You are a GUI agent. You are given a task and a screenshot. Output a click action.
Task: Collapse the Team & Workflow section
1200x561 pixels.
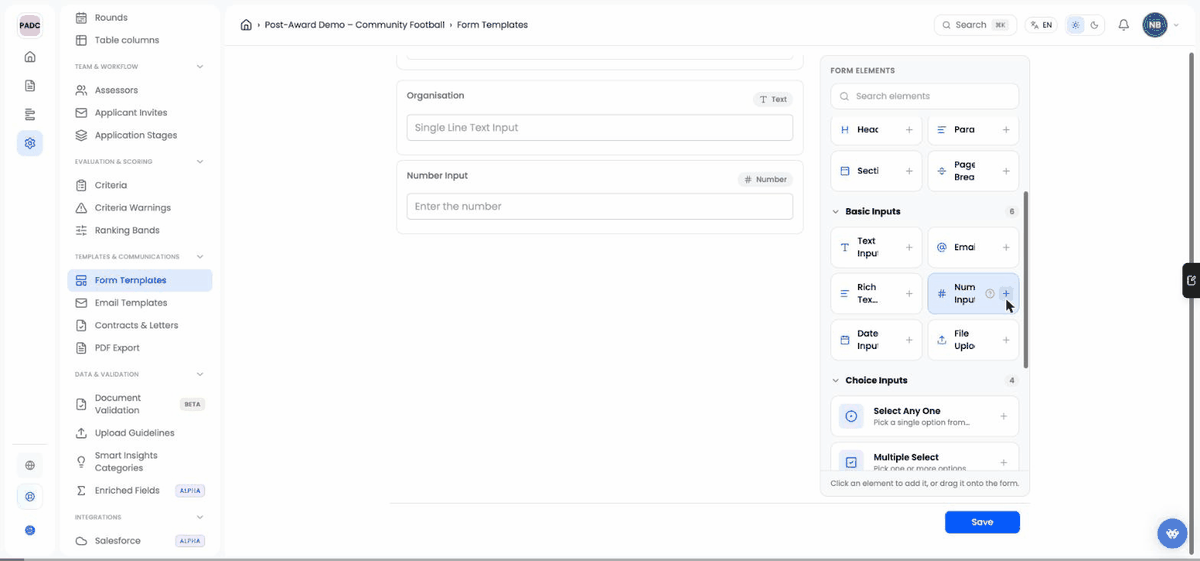(x=200, y=67)
